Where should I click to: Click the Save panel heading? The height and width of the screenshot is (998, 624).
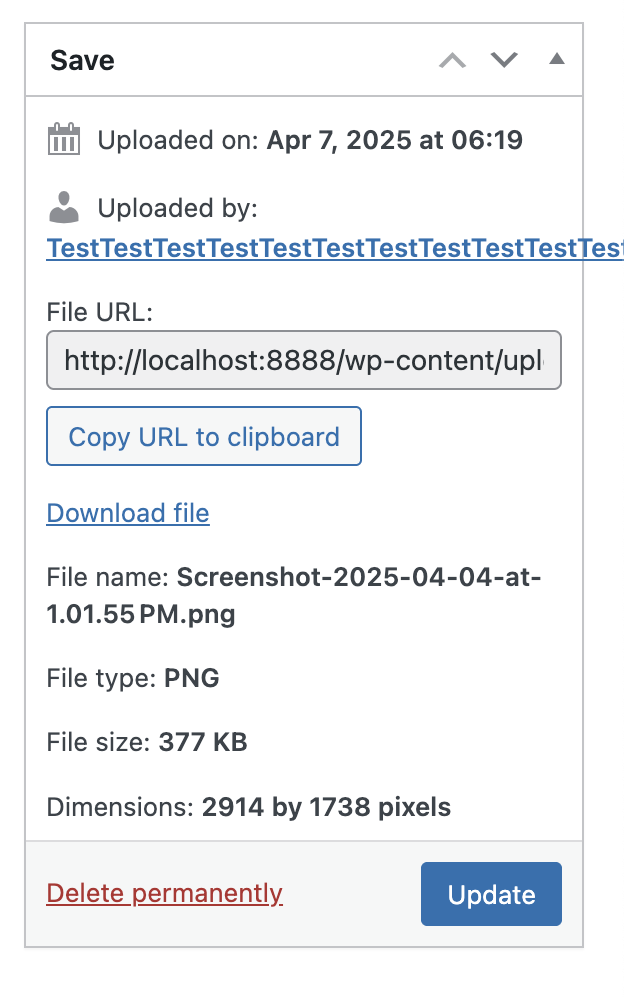83,61
